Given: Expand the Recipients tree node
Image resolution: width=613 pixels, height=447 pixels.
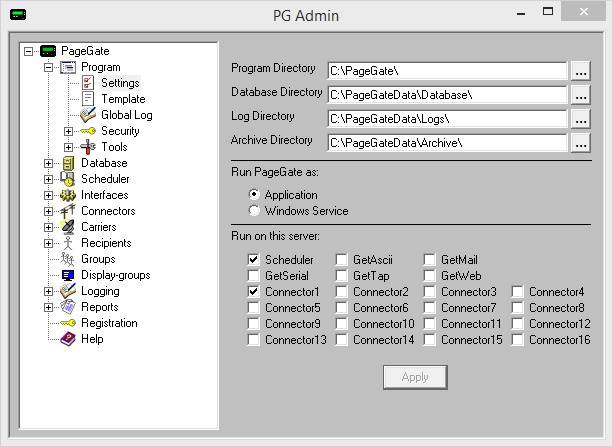Looking at the screenshot, I should 48,243.
